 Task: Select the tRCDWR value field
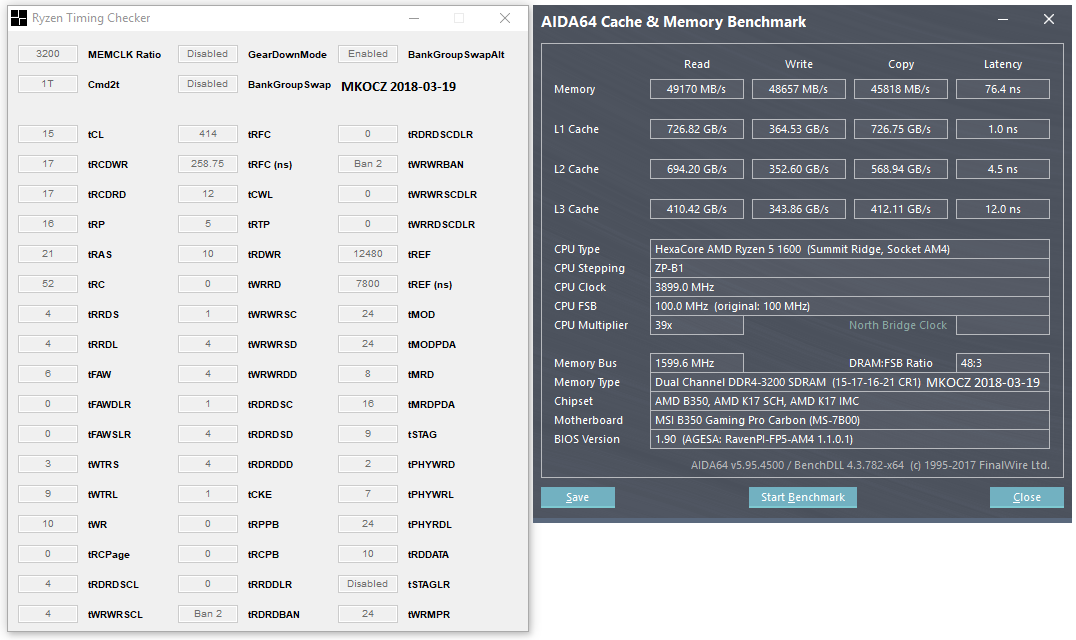click(x=48, y=164)
